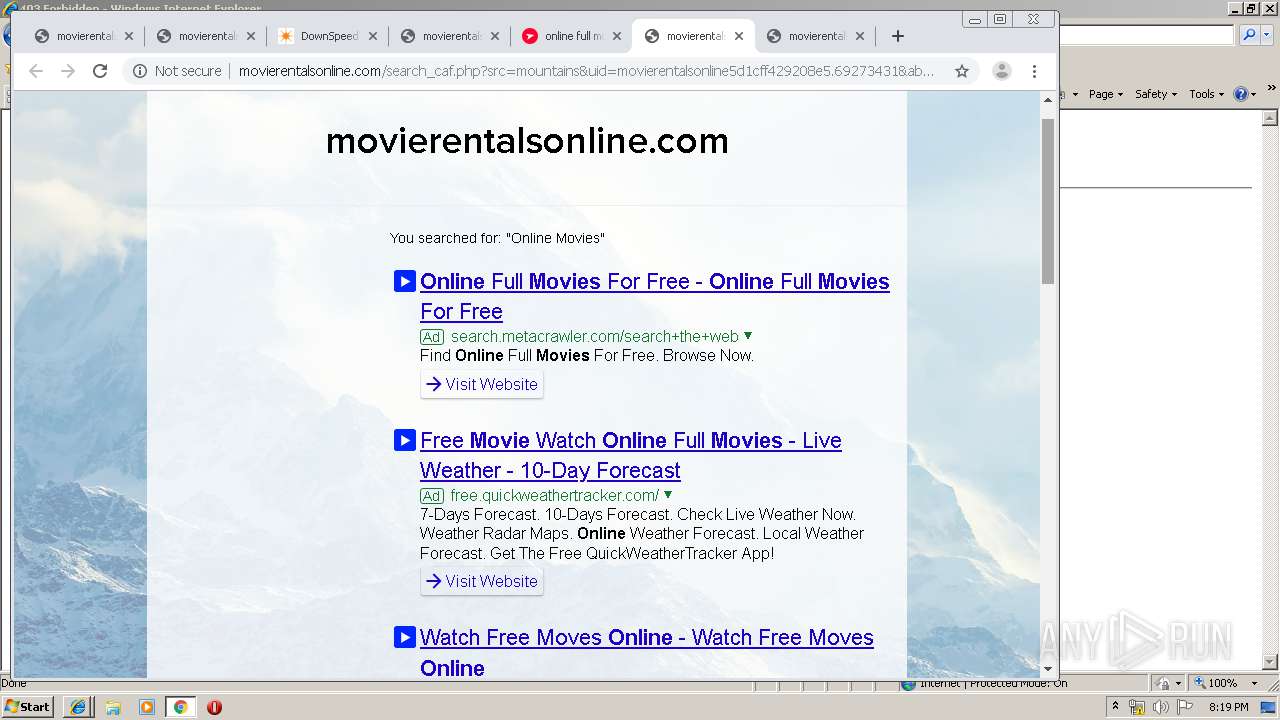Click Visit Website under metacrawler ad

(482, 384)
